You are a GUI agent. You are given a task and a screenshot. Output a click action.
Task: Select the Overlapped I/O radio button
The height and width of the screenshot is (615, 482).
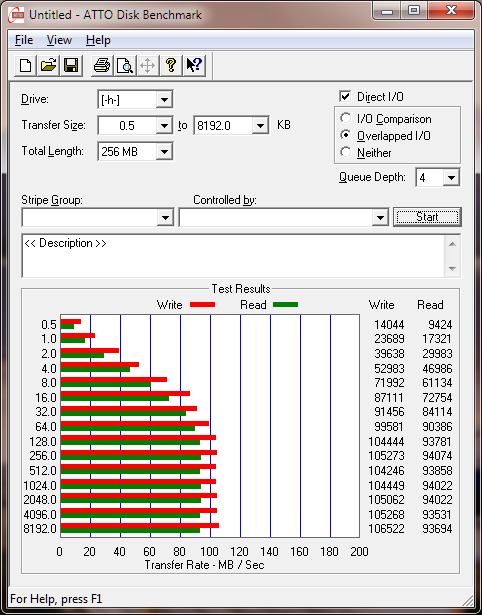(x=346, y=135)
